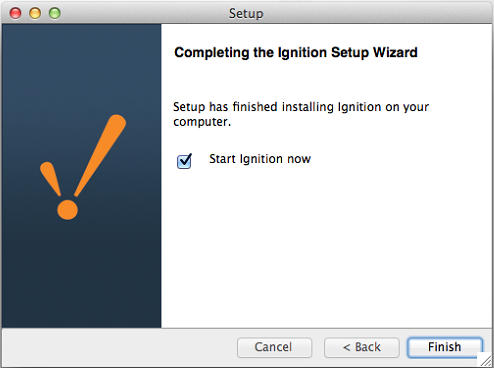Click the orange Ignition logo
The image size is (494, 368).
click(x=83, y=167)
